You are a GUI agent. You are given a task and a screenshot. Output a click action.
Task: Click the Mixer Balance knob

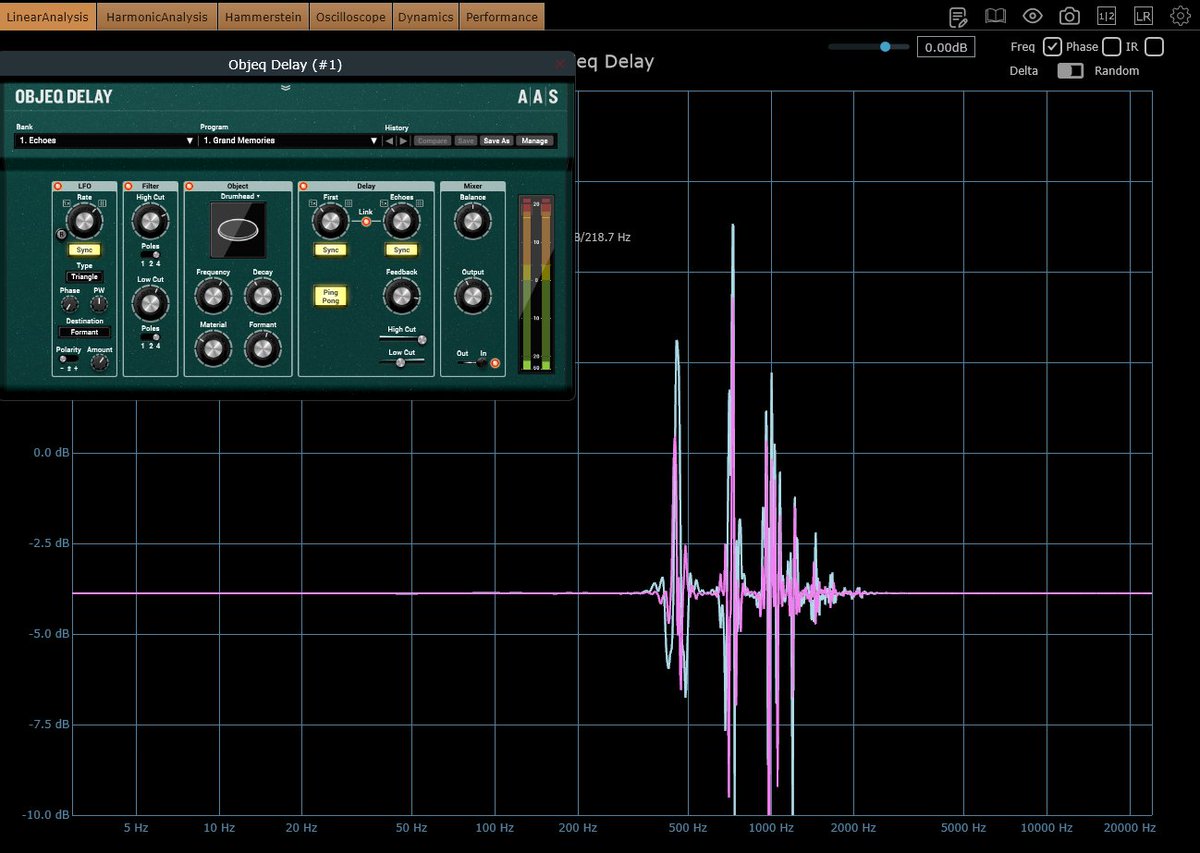tap(473, 220)
